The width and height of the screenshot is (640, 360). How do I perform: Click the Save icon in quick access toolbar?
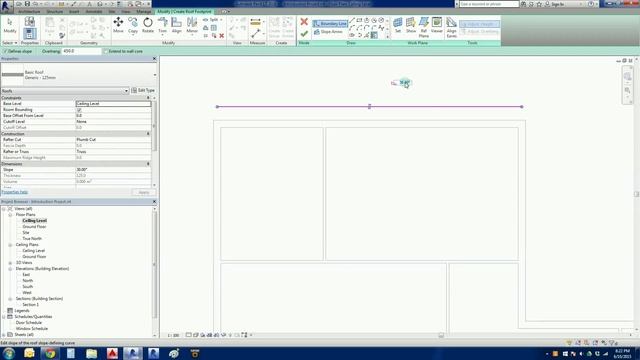click(27, 4)
